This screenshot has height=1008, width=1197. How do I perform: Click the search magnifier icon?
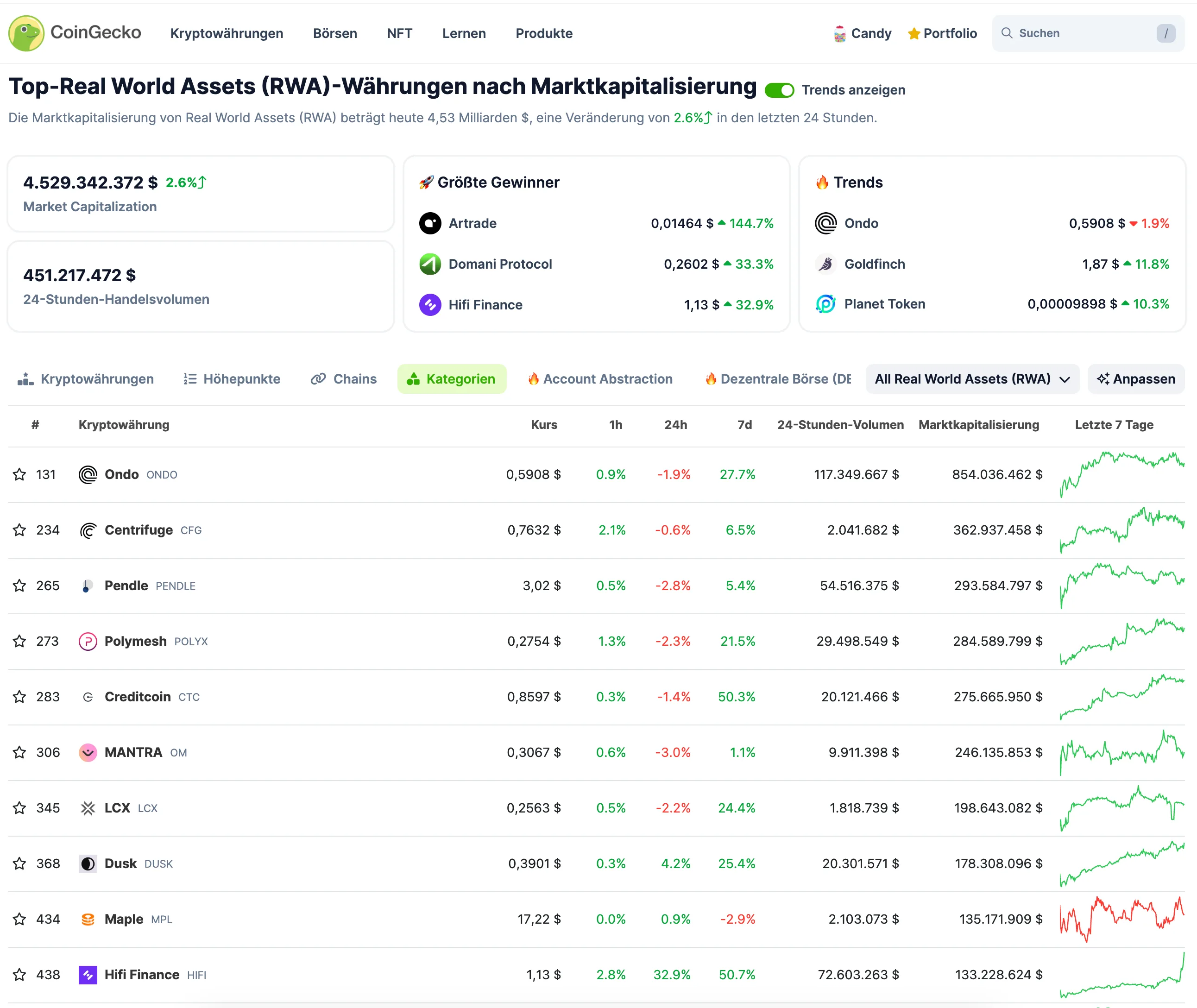(x=1007, y=33)
